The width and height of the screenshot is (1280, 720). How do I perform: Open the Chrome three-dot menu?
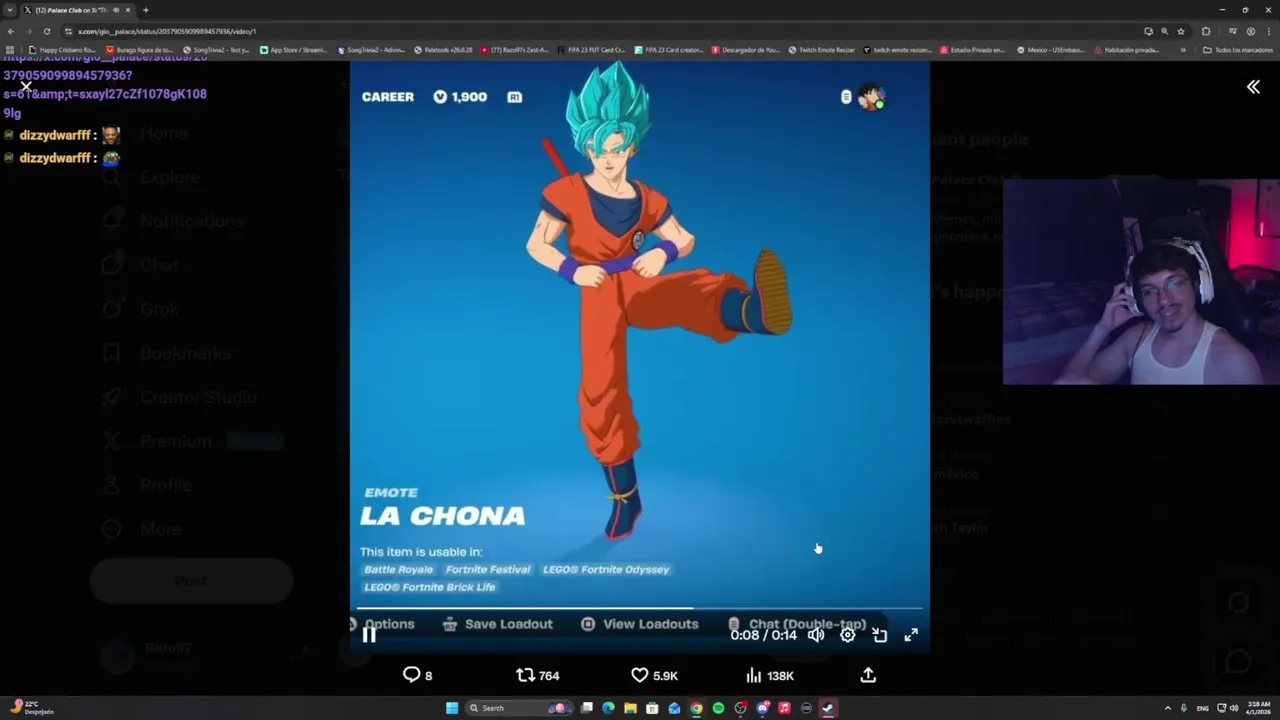(x=1268, y=31)
